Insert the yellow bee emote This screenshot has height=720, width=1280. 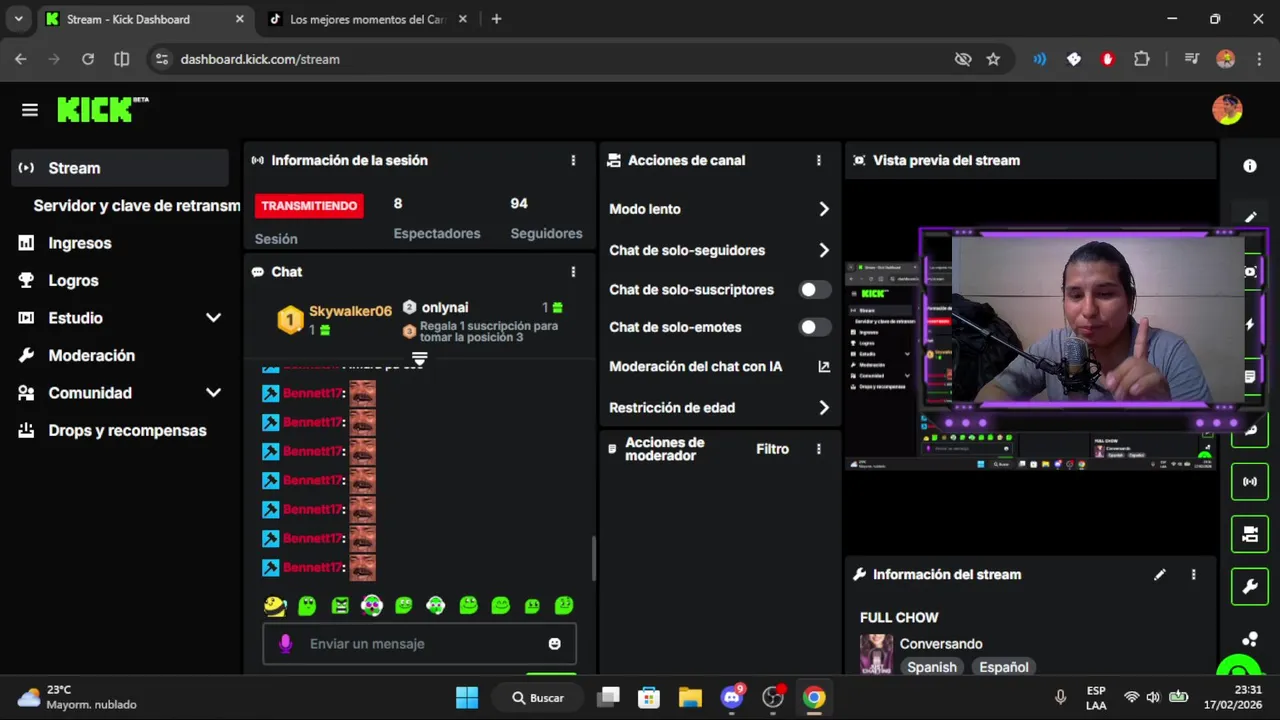275,605
